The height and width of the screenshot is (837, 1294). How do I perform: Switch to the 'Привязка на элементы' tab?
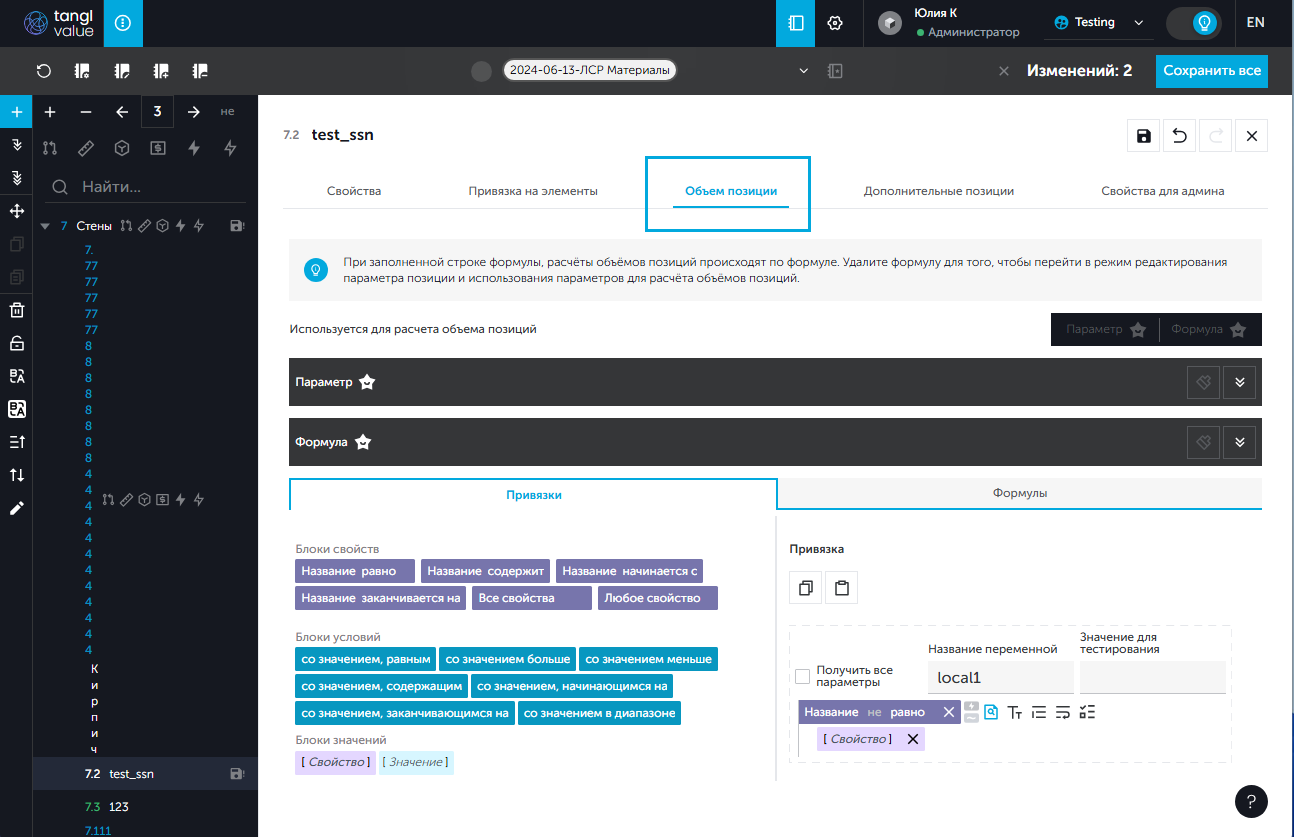(x=533, y=191)
